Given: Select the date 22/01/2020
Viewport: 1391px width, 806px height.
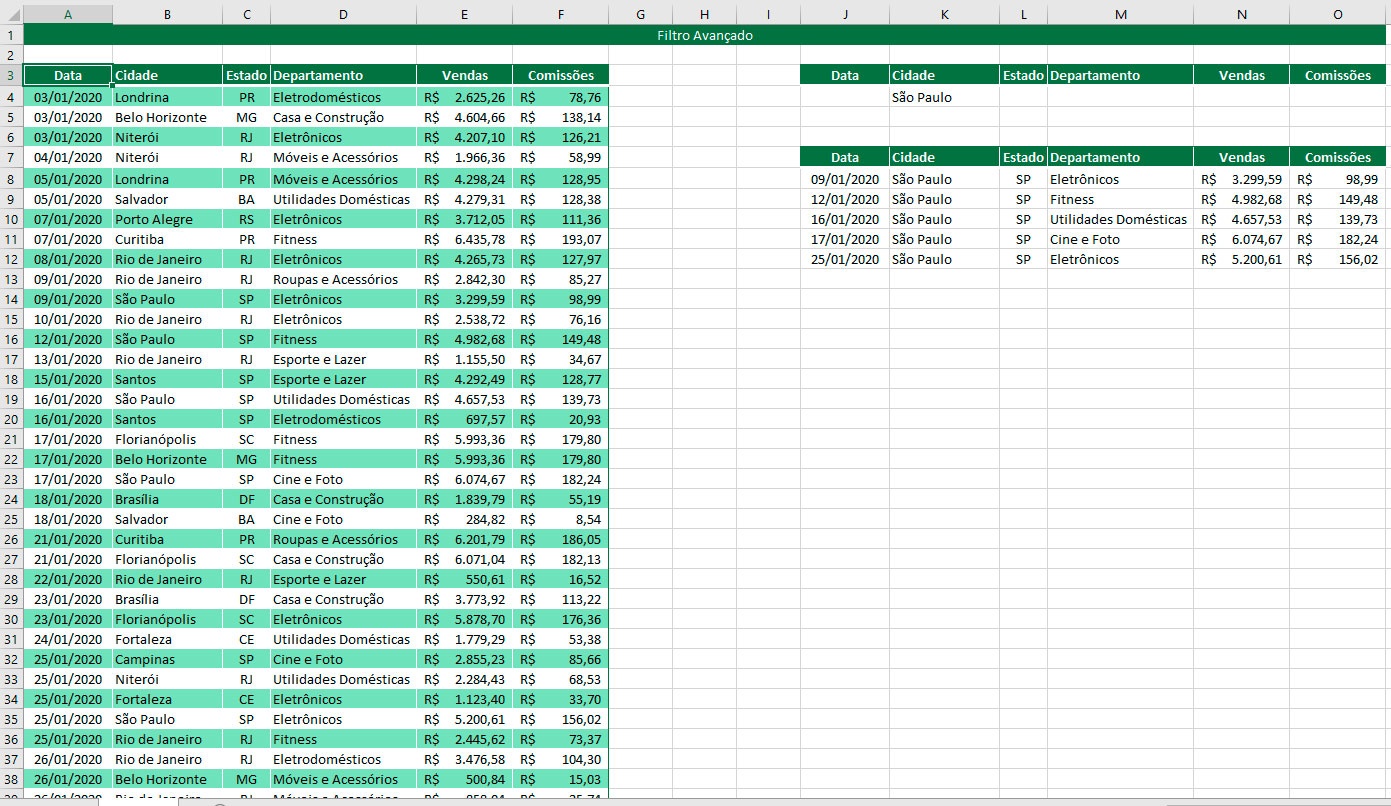Looking at the screenshot, I should pos(68,579).
